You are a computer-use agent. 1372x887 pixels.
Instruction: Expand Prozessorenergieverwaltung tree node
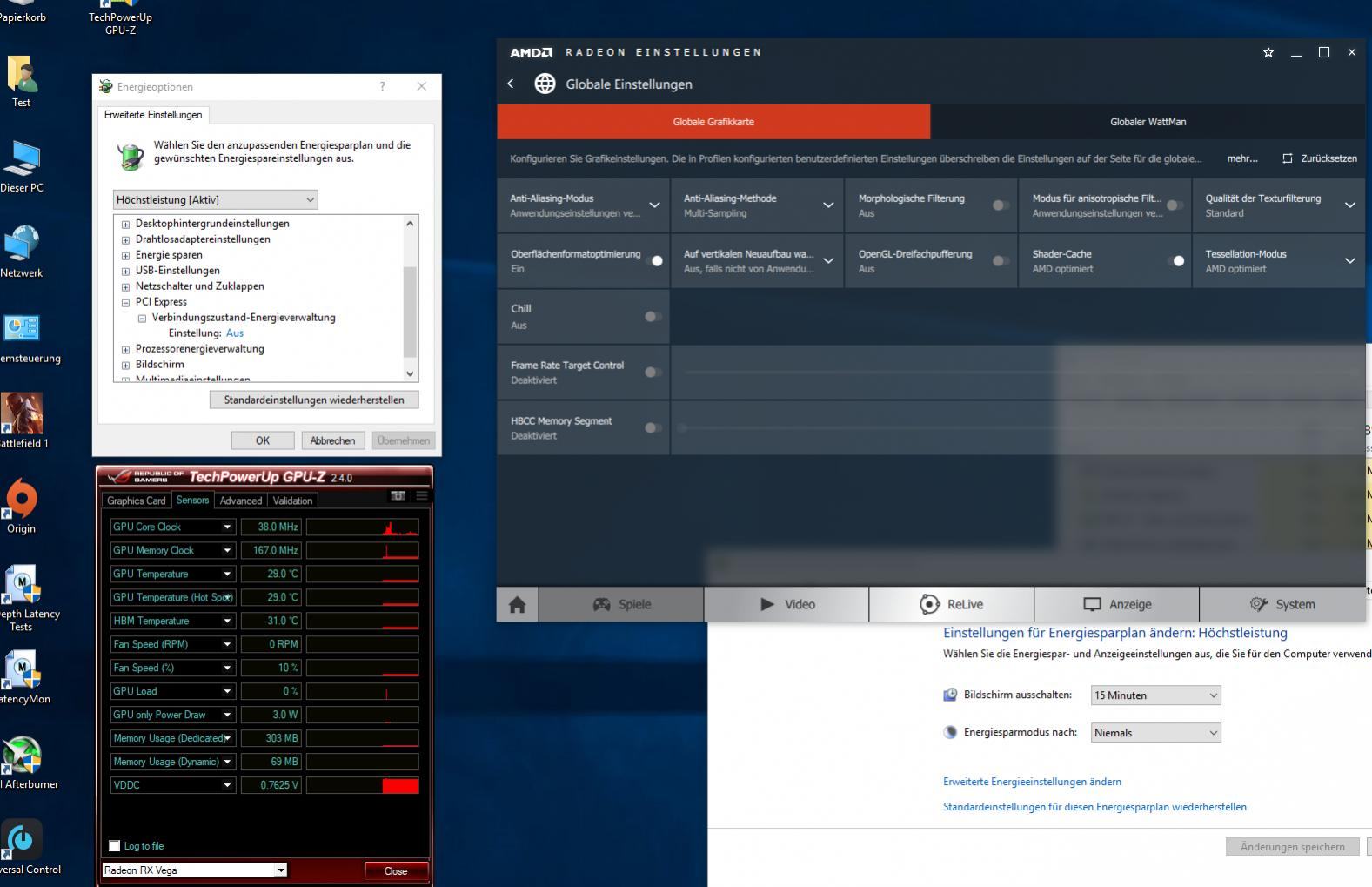pos(125,349)
